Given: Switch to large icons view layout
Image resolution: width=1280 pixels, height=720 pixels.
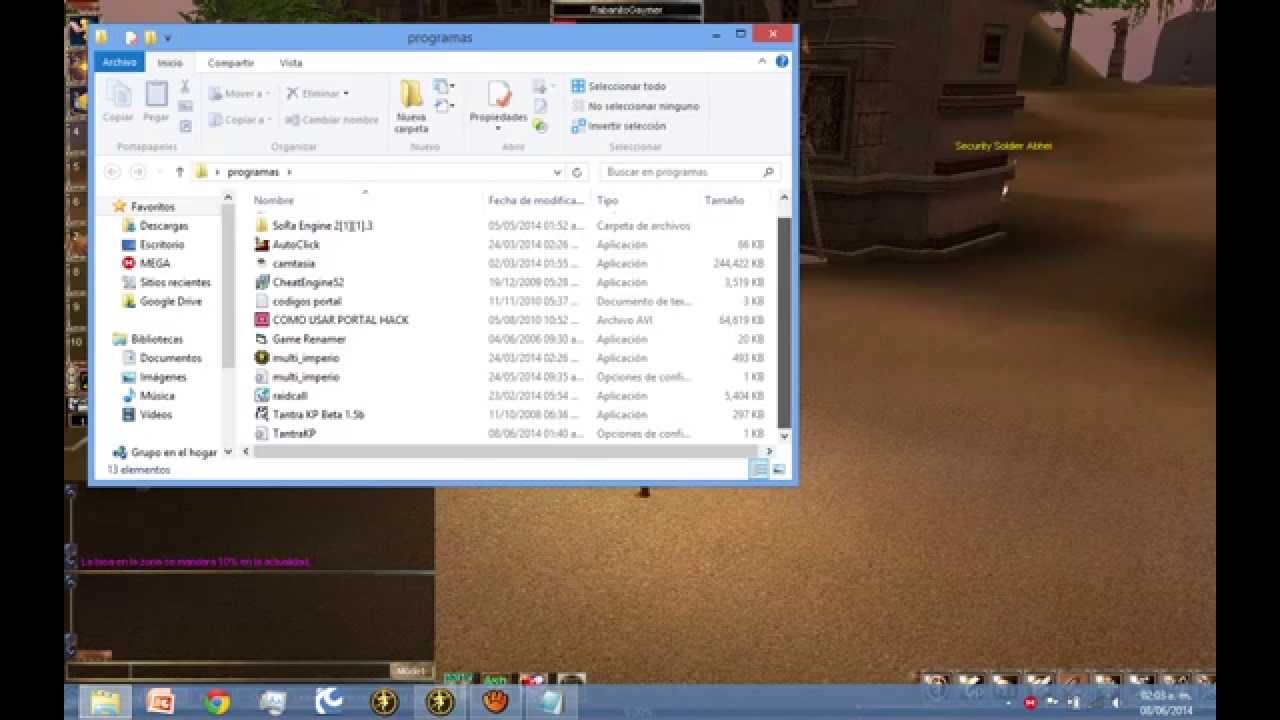Looking at the screenshot, I should [778, 469].
